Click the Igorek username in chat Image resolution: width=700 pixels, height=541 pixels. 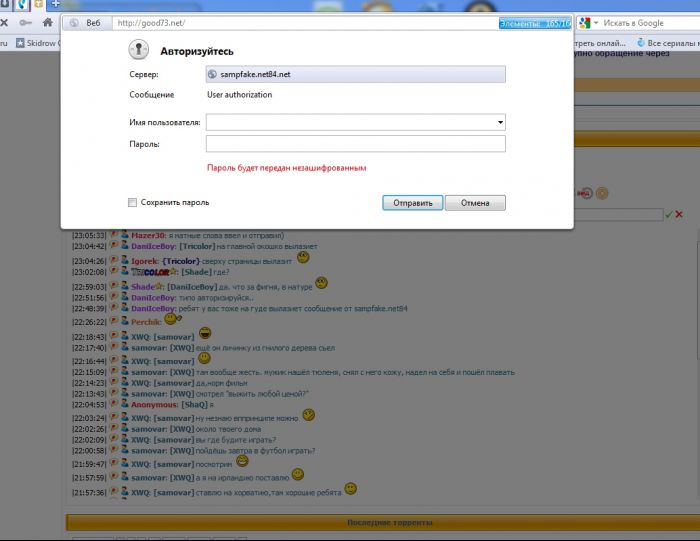click(144, 261)
